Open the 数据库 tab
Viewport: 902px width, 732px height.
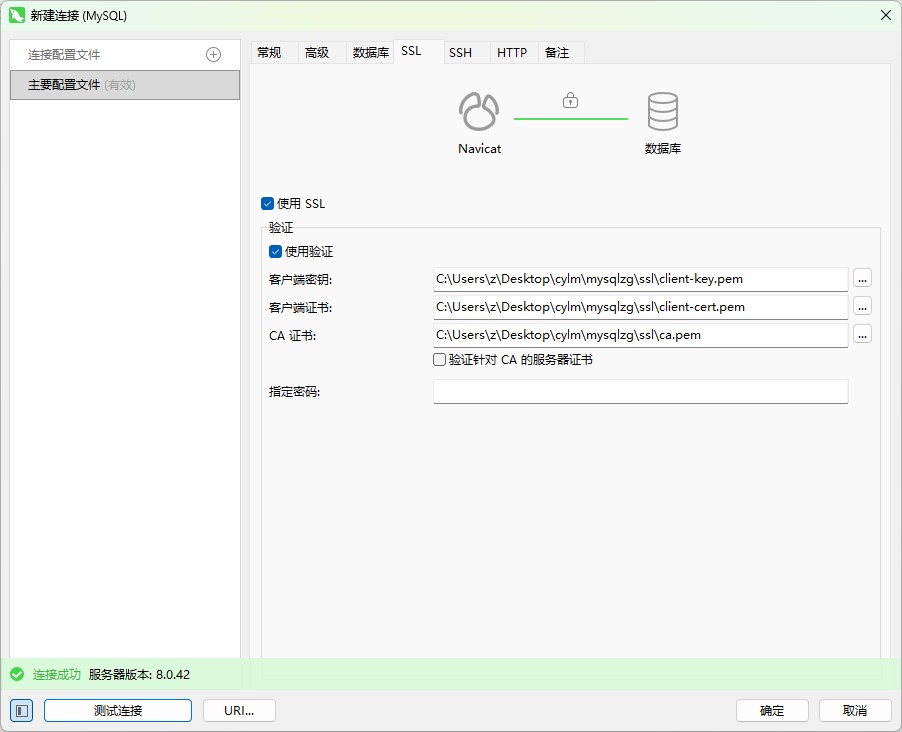click(x=370, y=53)
